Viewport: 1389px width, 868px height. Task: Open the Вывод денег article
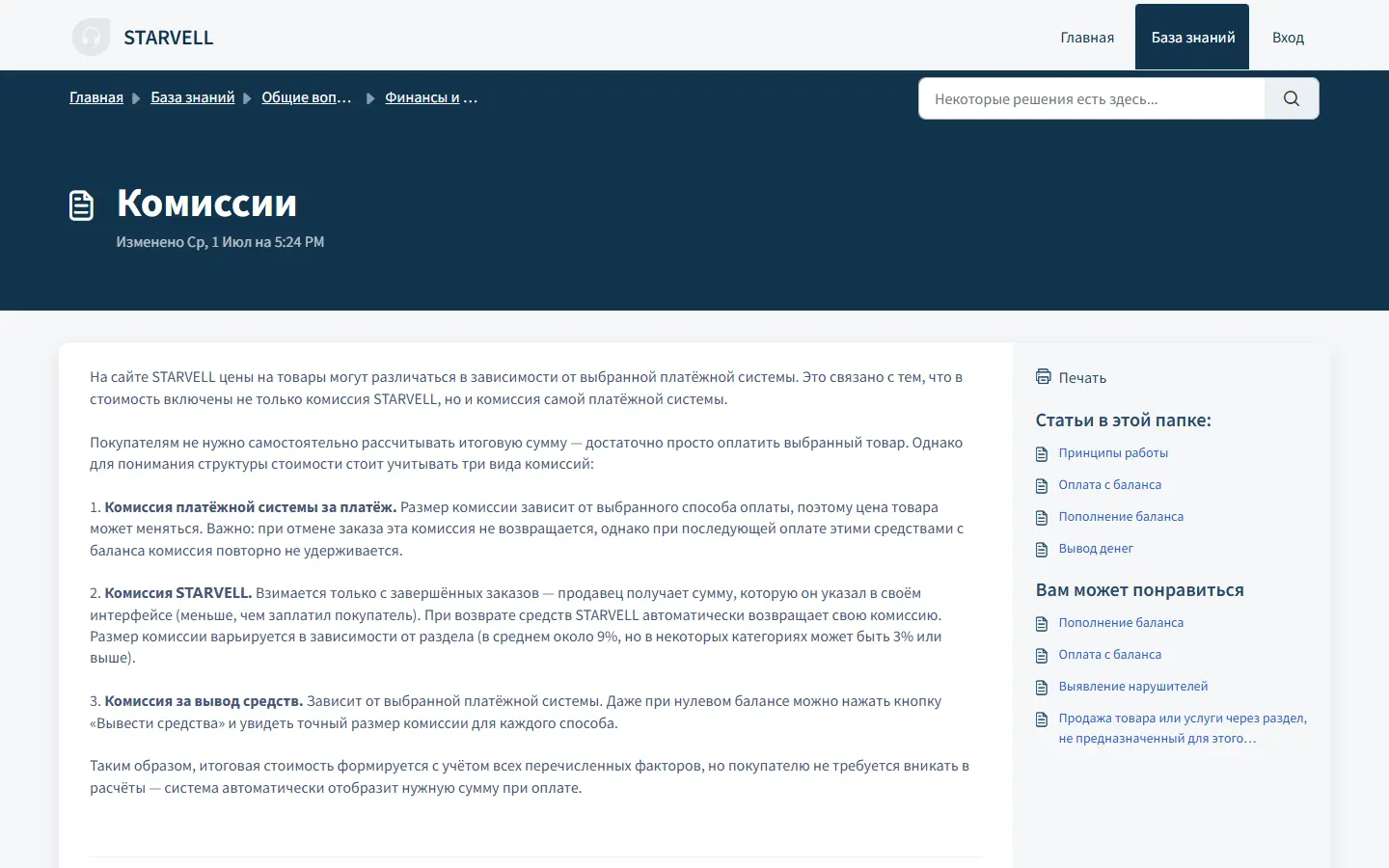pos(1096,549)
